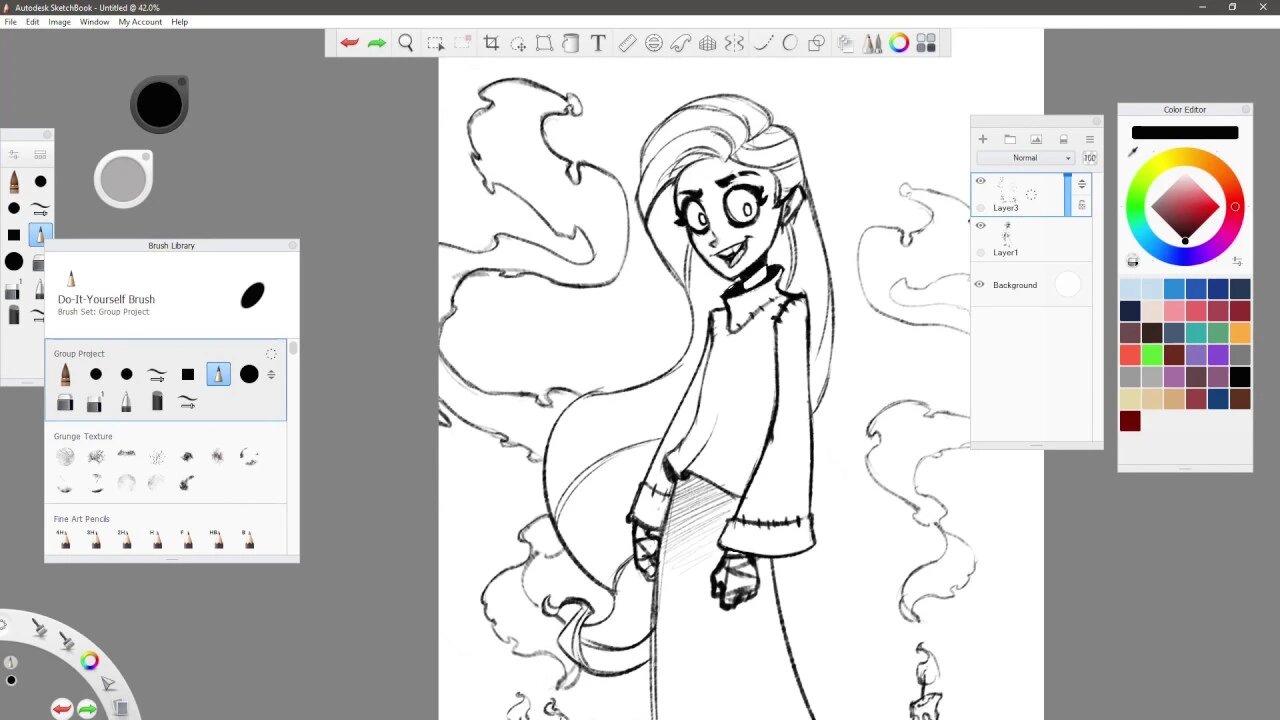Close the Brush Library panel

point(293,245)
